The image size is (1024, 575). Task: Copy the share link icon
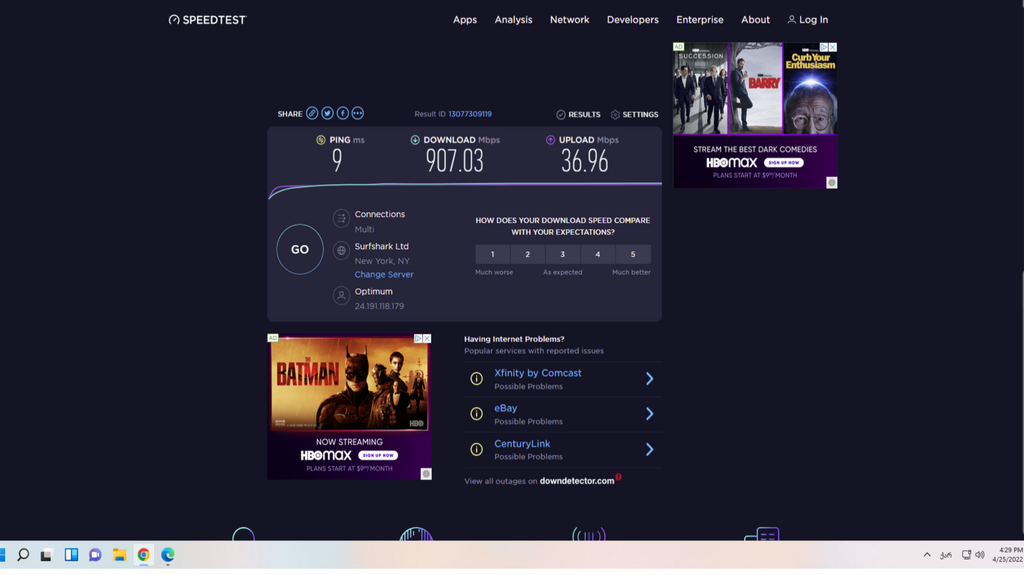point(312,113)
